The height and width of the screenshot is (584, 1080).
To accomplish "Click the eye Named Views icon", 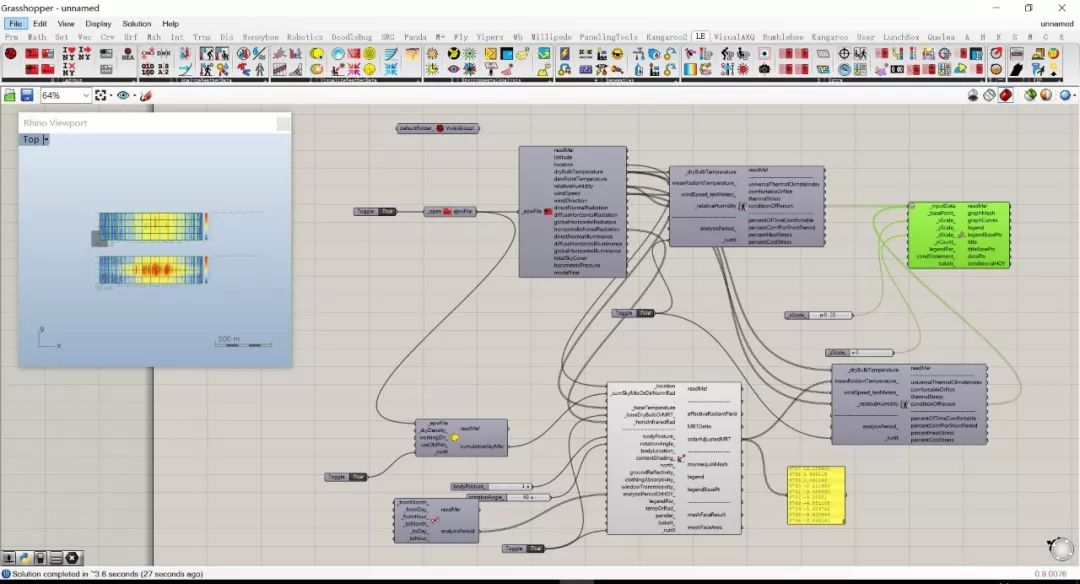I will tap(123, 95).
